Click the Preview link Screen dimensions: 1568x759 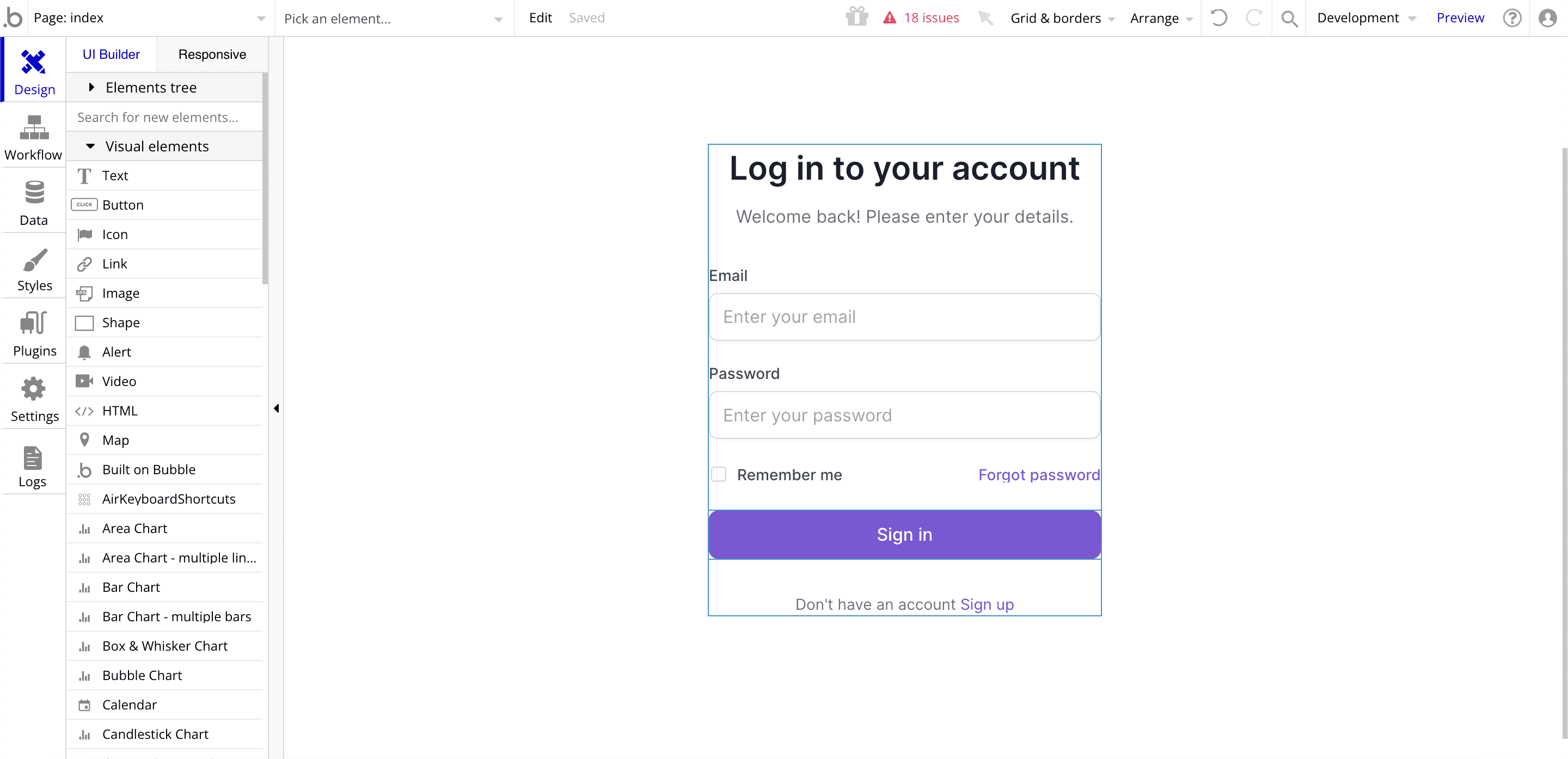click(x=1461, y=17)
